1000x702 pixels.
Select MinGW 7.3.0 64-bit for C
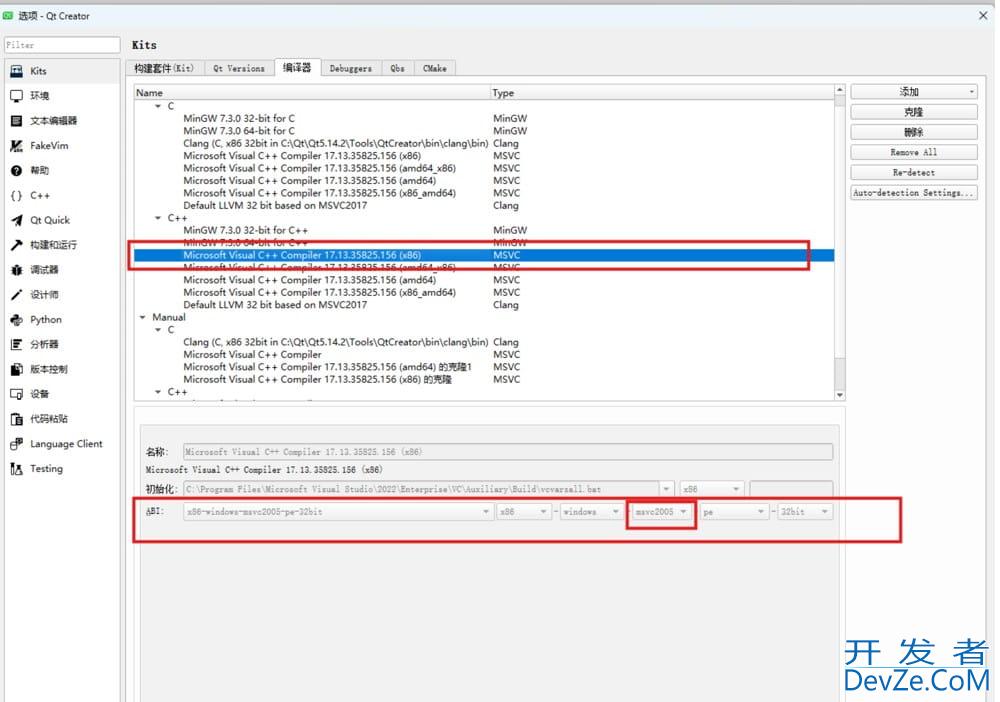tap(239, 131)
